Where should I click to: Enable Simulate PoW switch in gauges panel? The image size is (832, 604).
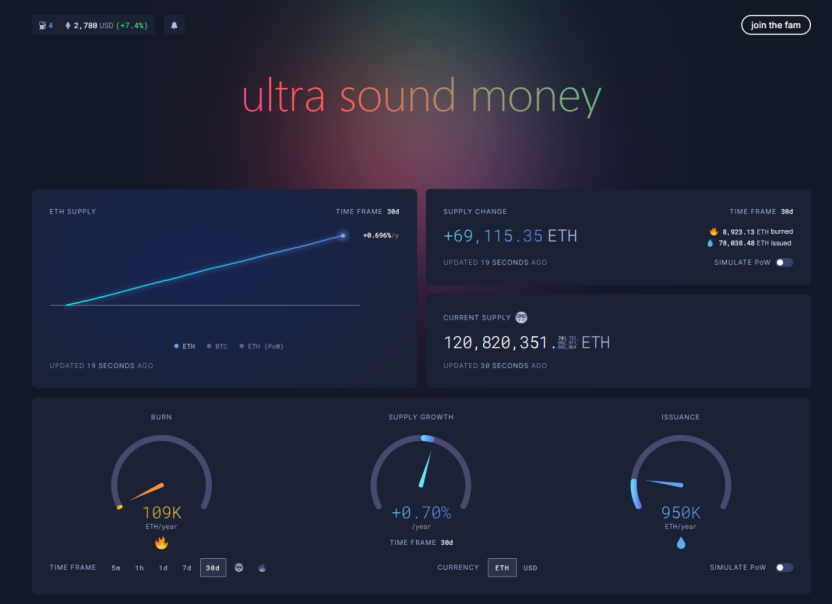click(784, 567)
